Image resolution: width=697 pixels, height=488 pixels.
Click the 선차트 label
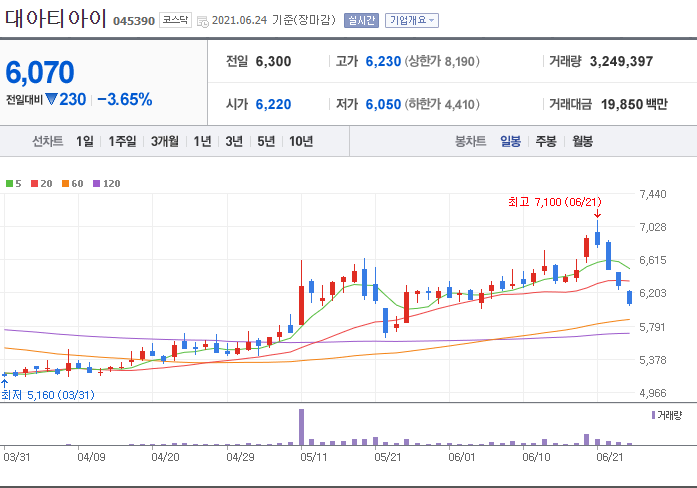(x=48, y=141)
